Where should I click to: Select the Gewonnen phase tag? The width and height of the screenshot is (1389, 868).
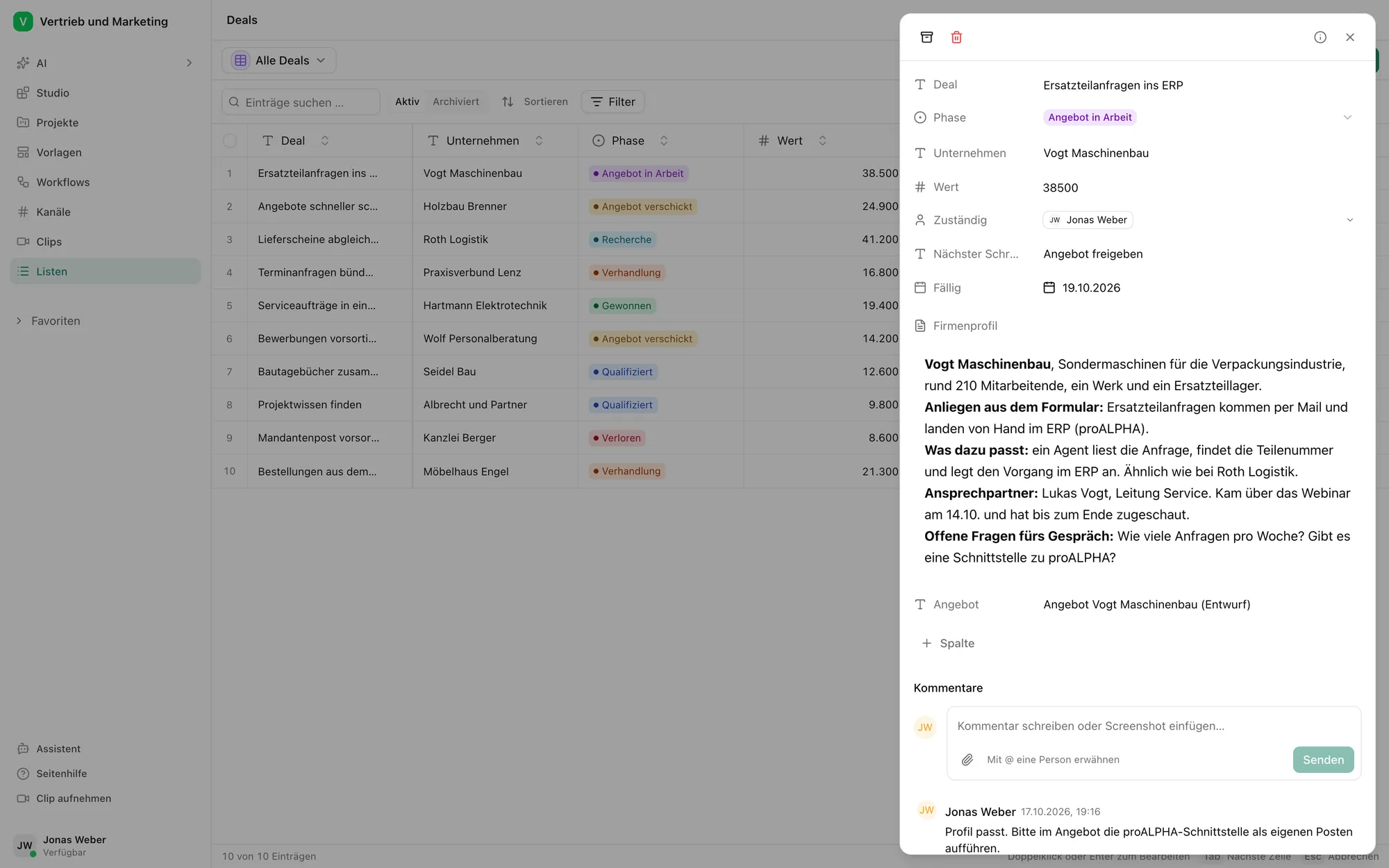[x=623, y=306]
